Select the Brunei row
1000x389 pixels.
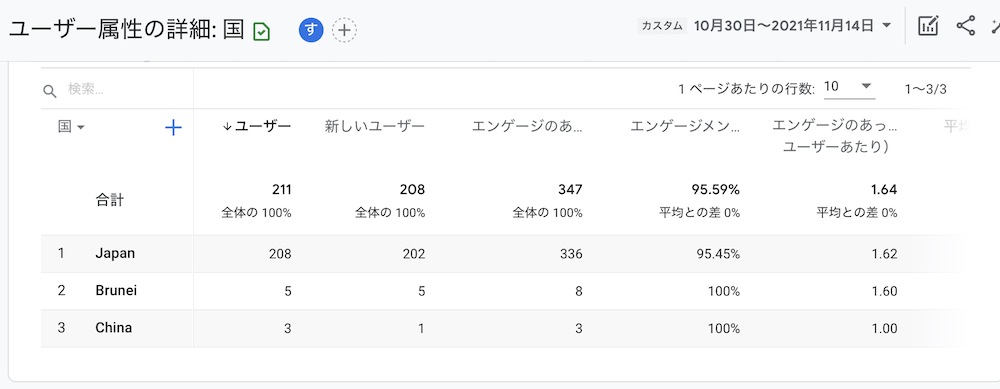(x=501, y=291)
